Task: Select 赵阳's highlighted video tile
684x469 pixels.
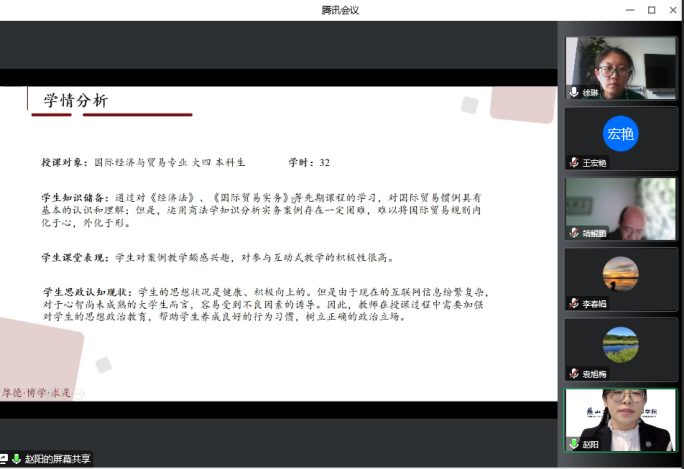Action: coord(620,418)
